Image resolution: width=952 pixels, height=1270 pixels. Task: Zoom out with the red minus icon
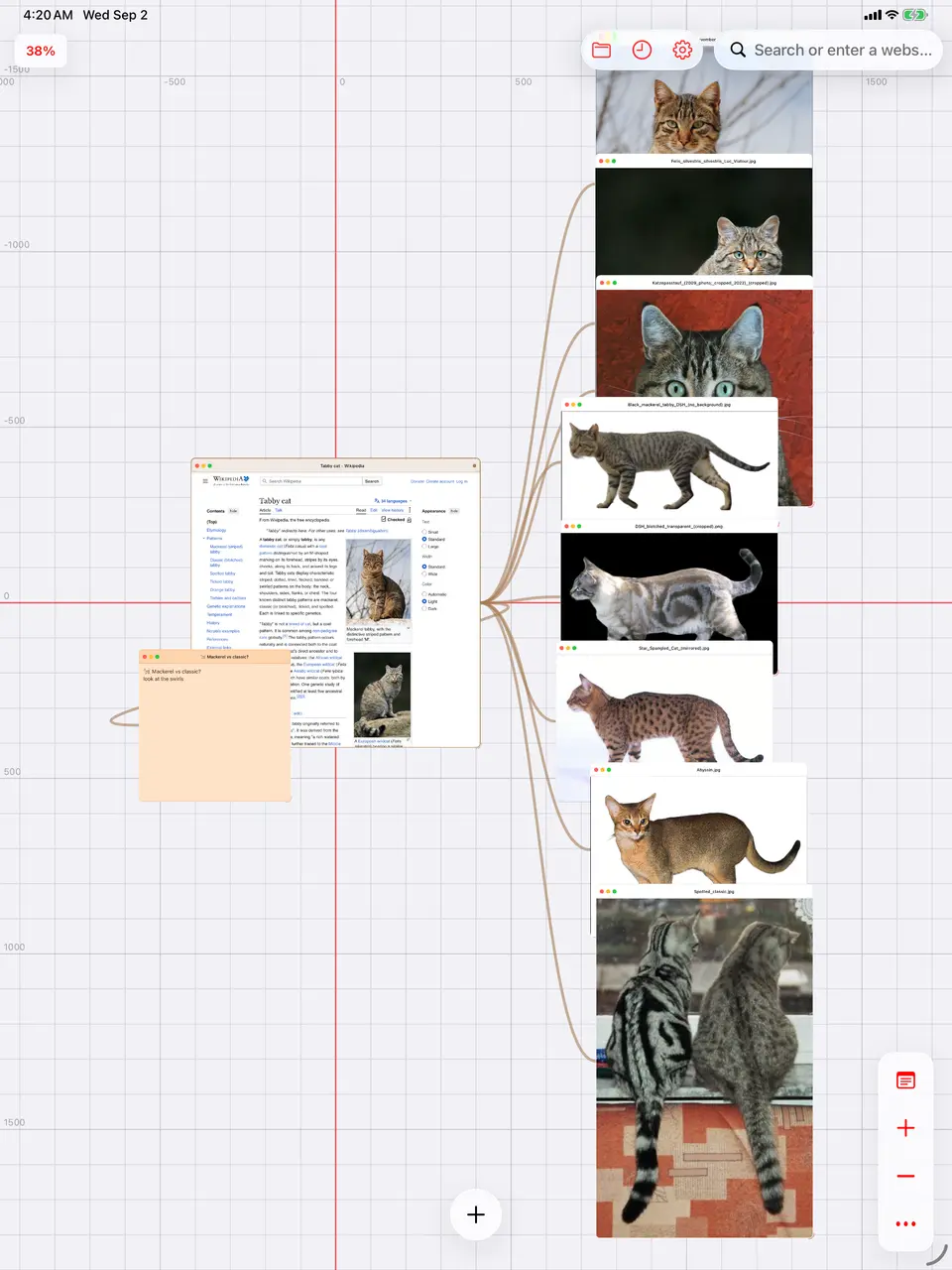click(x=905, y=1176)
